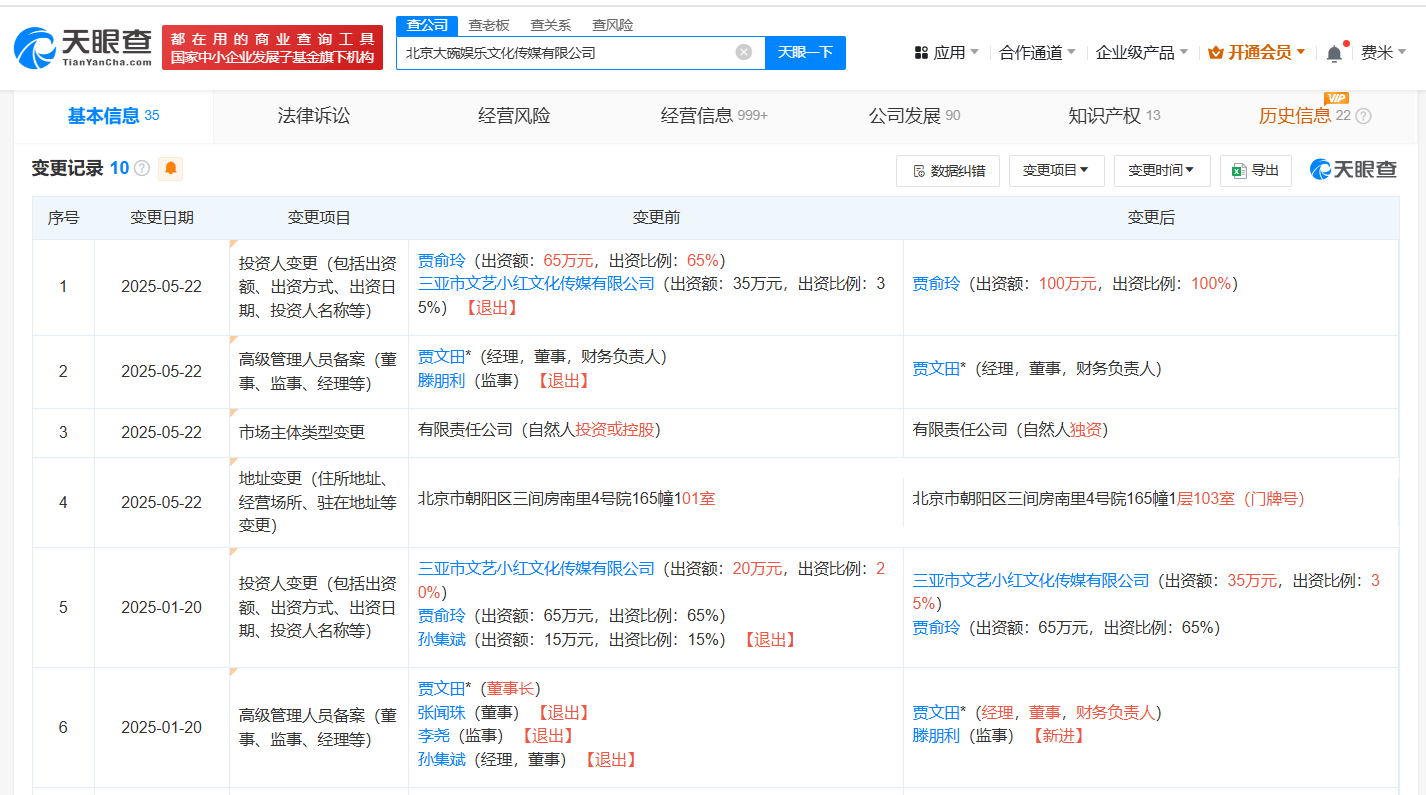The height and width of the screenshot is (795, 1426).
Task: Expand the 企业级产品 dropdown
Action: (1141, 52)
